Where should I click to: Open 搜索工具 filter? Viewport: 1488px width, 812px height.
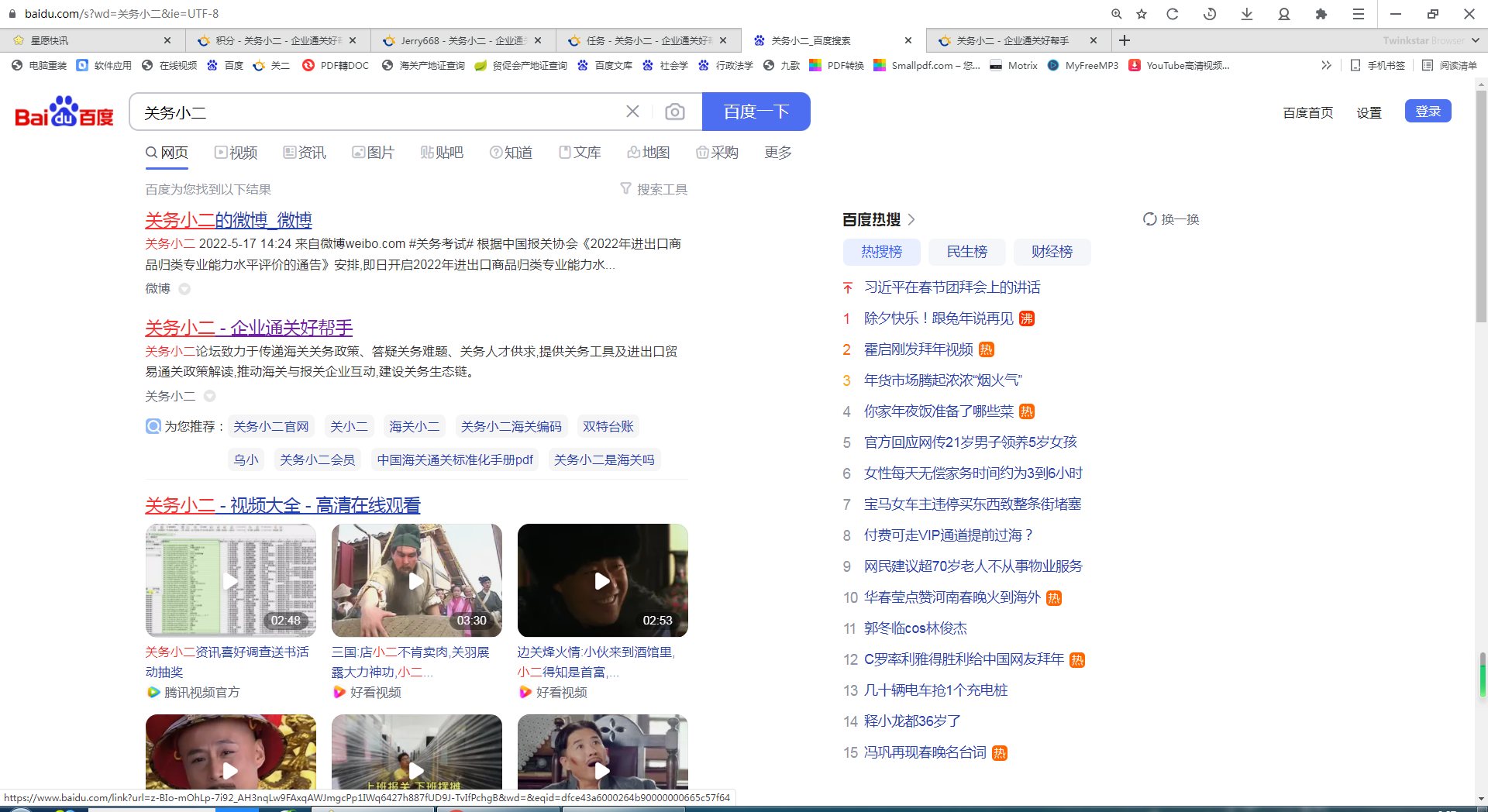pos(654,189)
